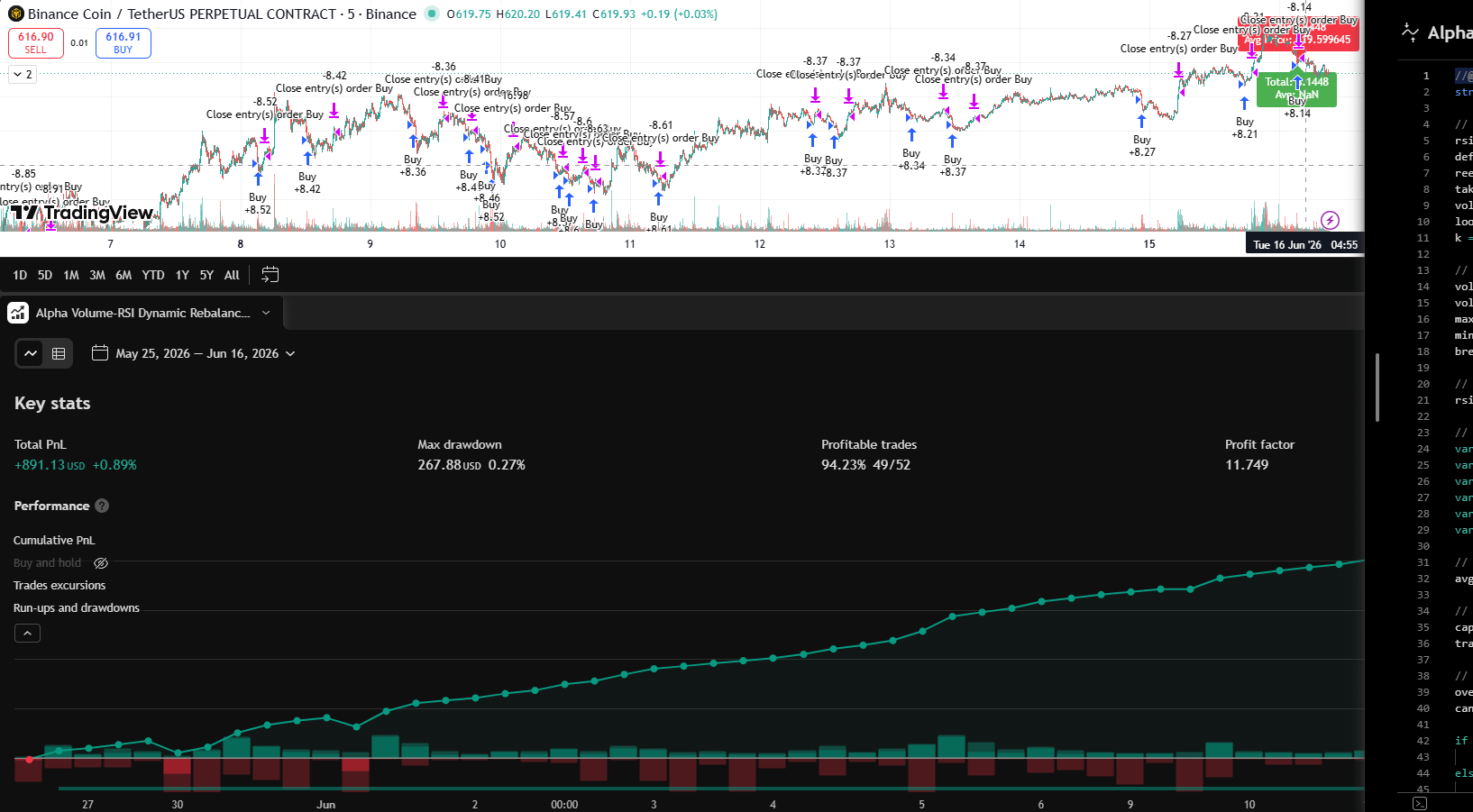Click the Pine Editor icon beside Alpha title
The image size is (1473, 812).
point(1410,32)
